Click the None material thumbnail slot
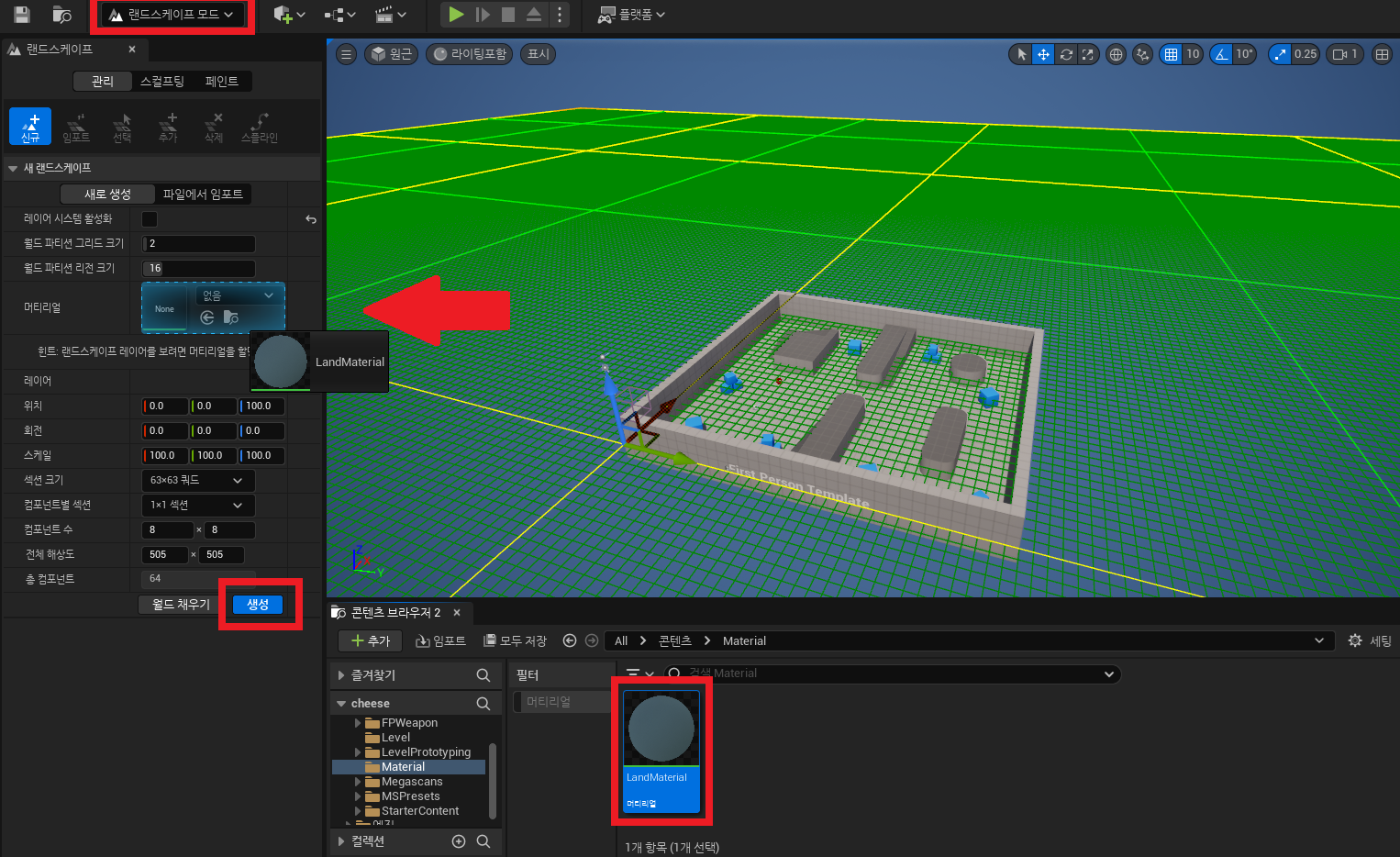 coord(165,308)
